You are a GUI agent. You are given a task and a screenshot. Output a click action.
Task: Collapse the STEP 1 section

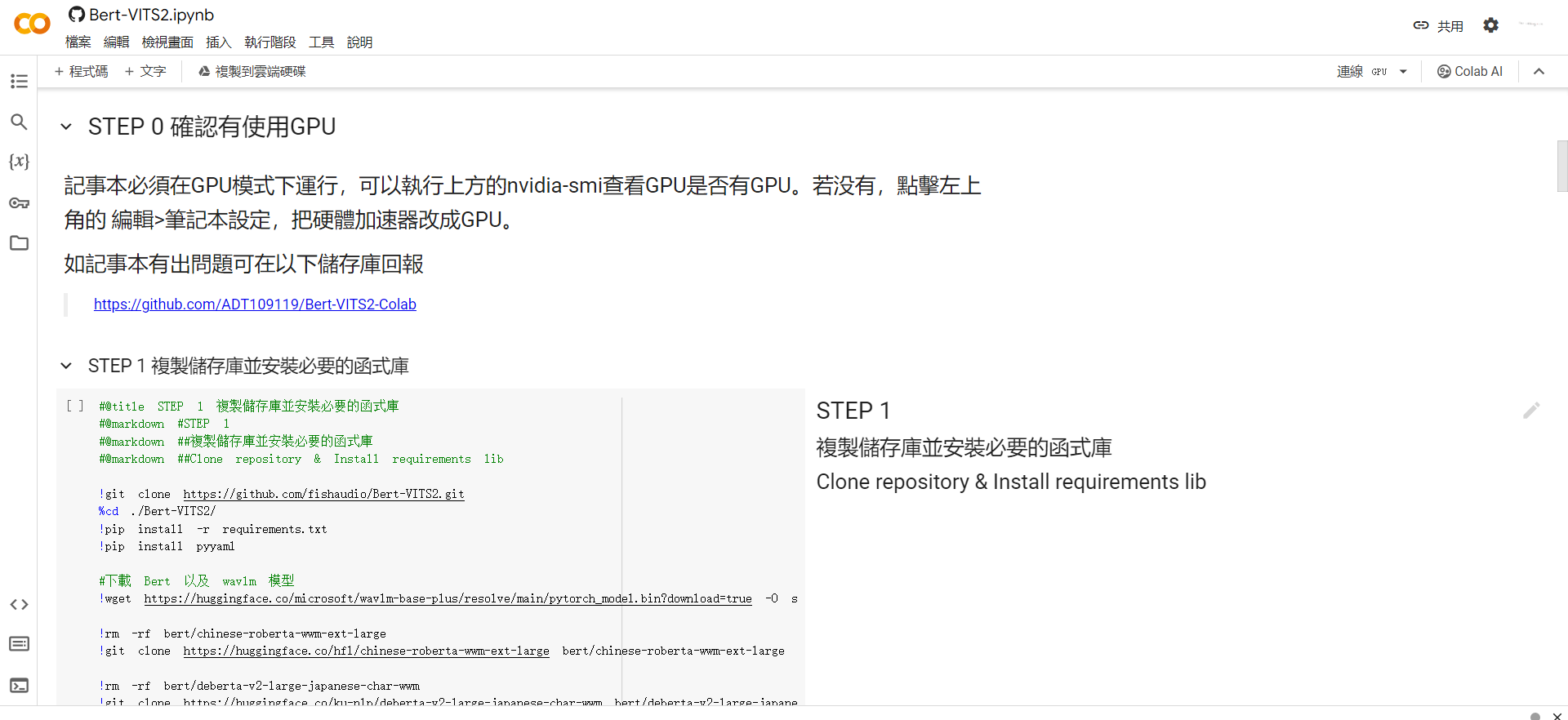[66, 366]
